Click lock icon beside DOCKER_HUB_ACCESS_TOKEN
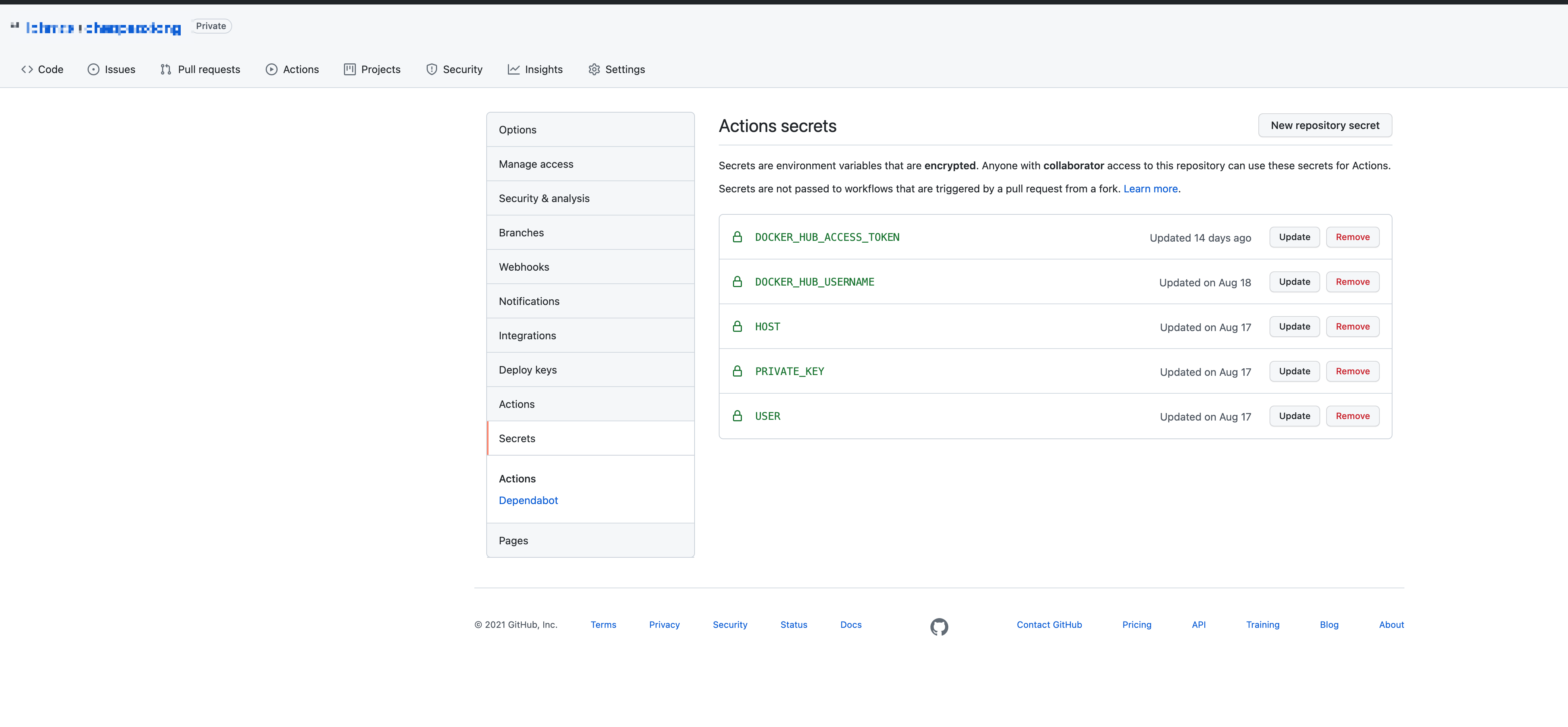This screenshot has width=1568, height=727. (x=737, y=237)
